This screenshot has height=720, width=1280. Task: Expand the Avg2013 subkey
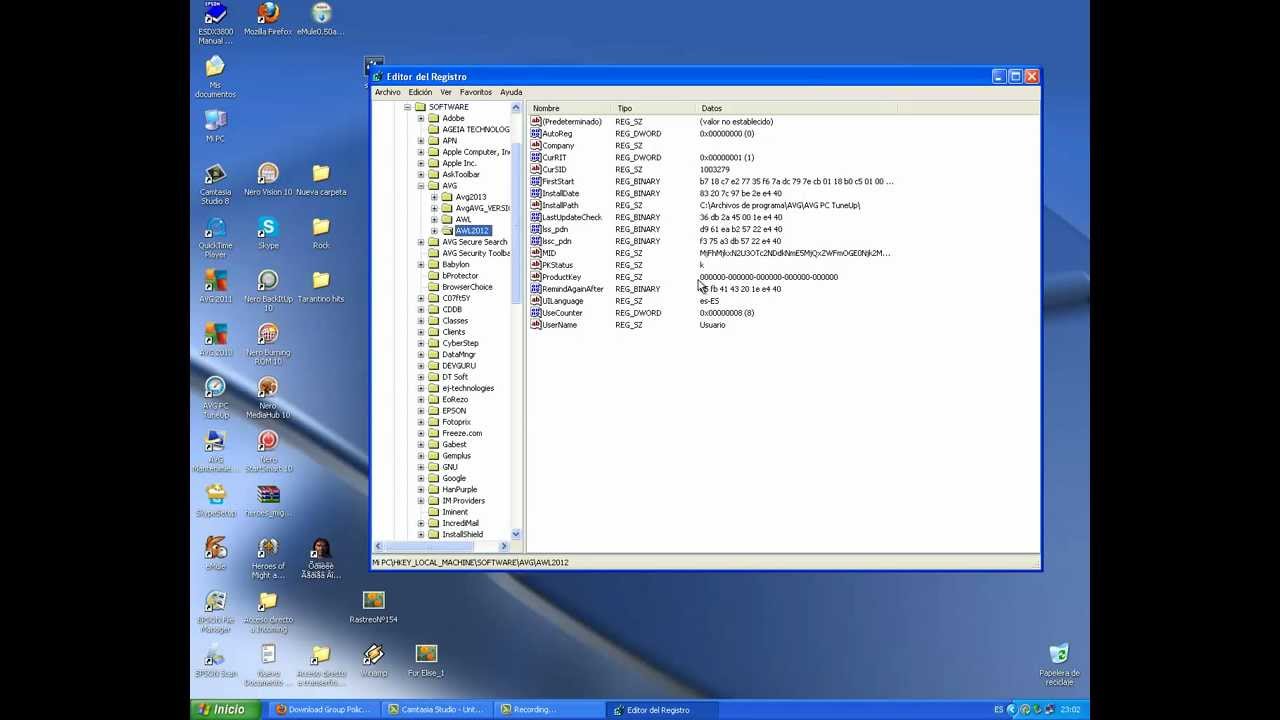coord(435,197)
